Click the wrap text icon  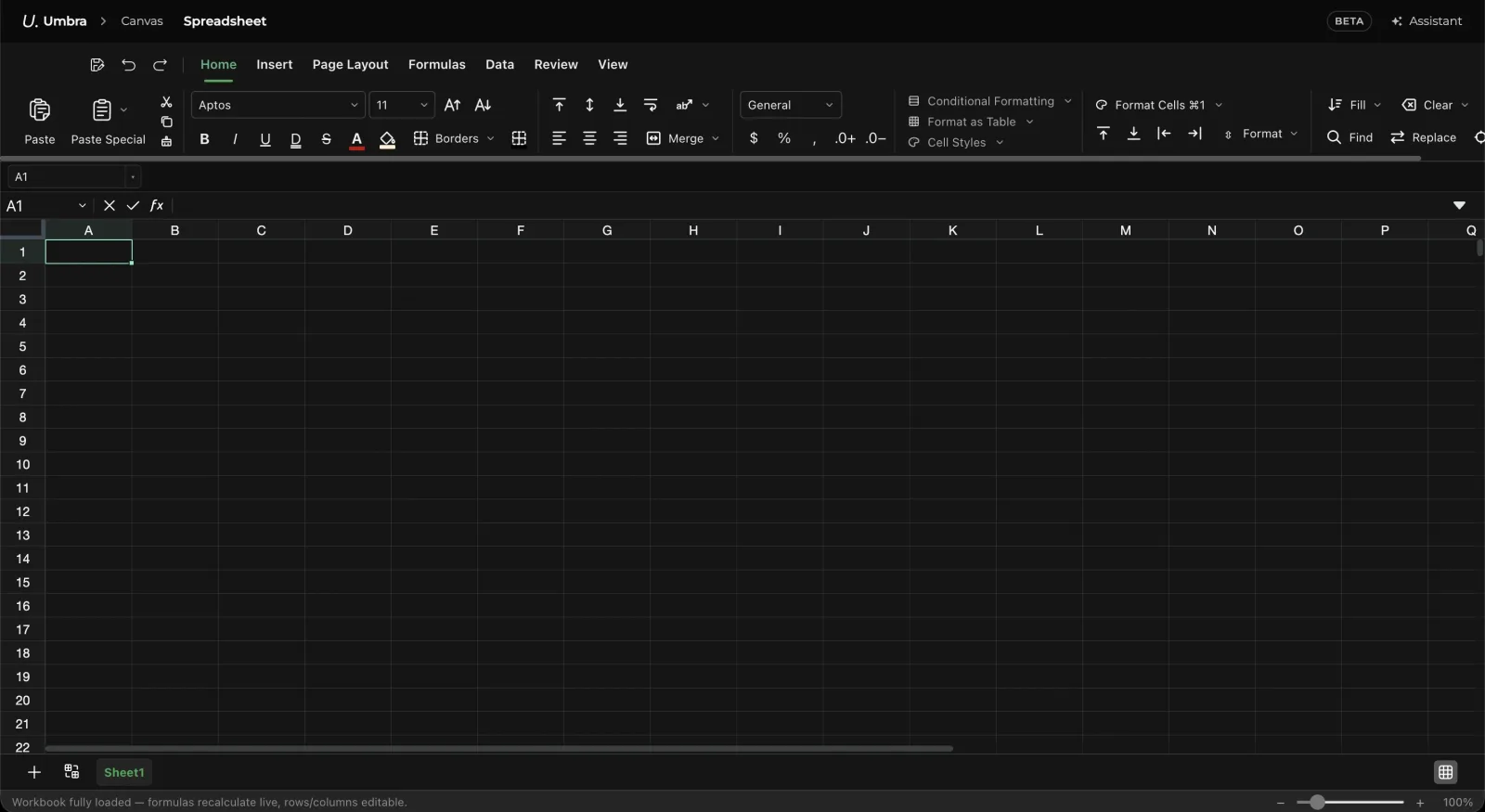(651, 105)
